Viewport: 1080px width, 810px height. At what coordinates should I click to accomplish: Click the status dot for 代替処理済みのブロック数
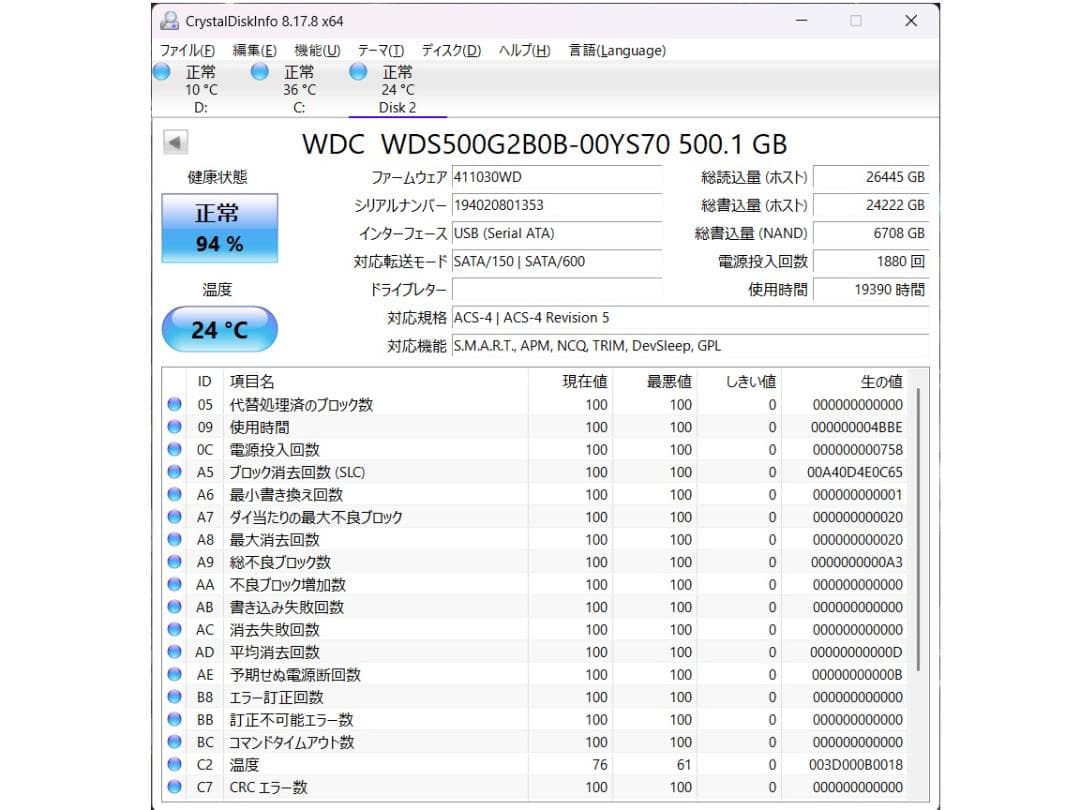(x=174, y=404)
